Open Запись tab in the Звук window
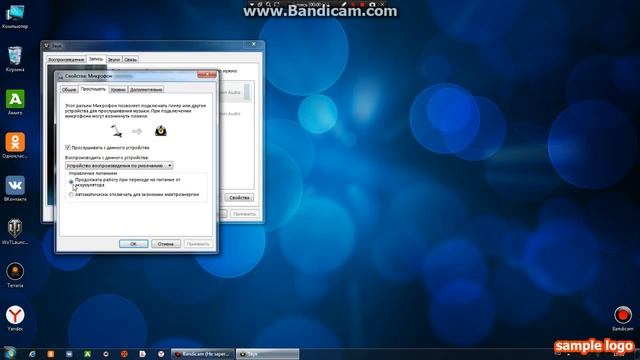640x360 pixels. tap(96, 59)
